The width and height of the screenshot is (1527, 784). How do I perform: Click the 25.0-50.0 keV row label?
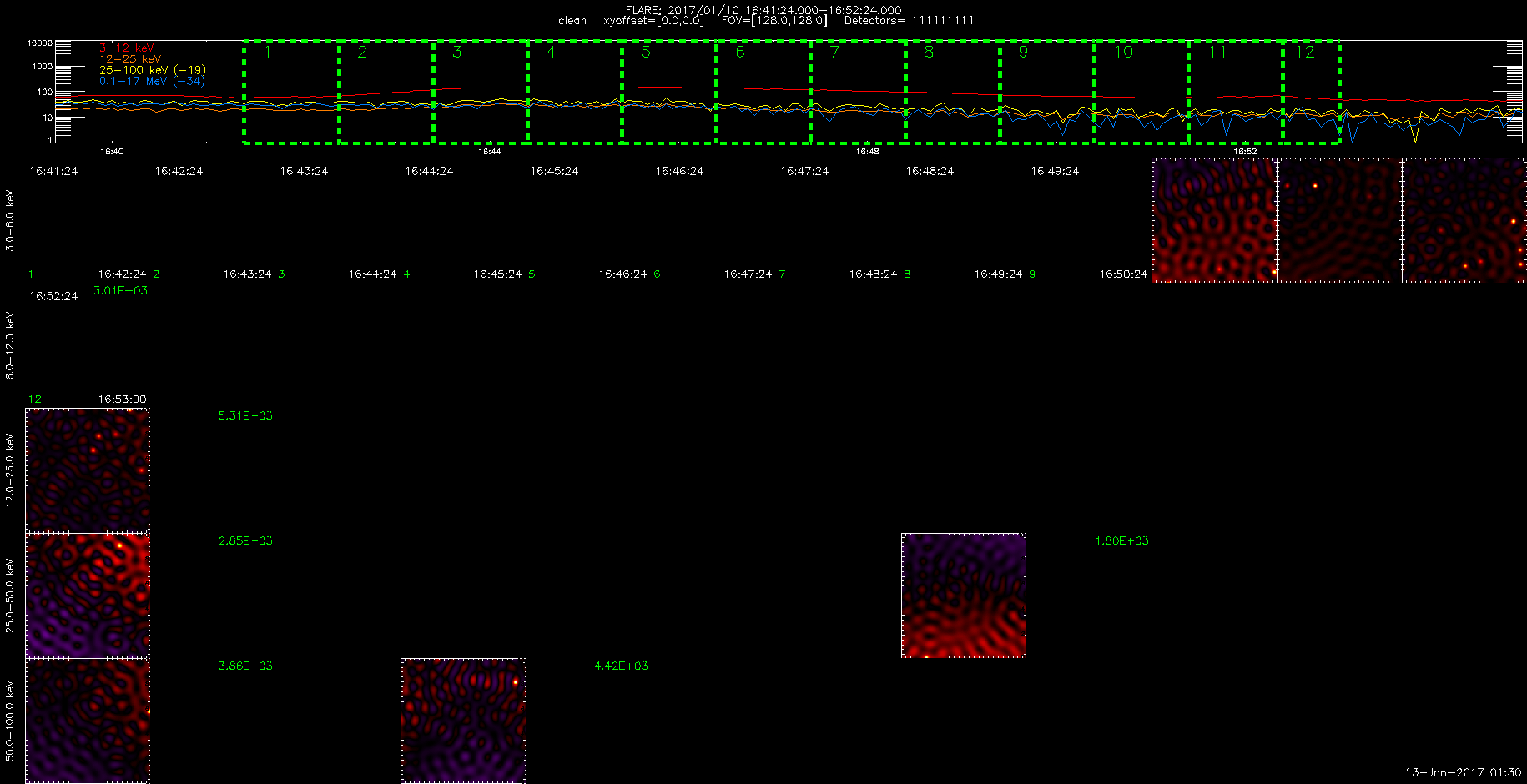(10, 596)
